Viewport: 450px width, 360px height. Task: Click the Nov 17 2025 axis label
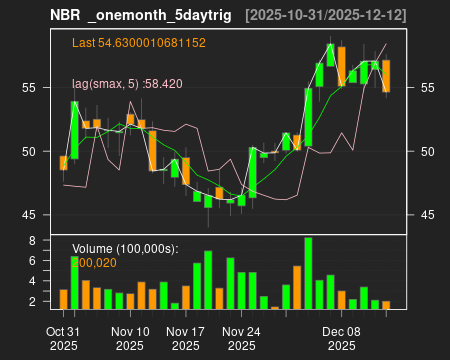point(186,339)
